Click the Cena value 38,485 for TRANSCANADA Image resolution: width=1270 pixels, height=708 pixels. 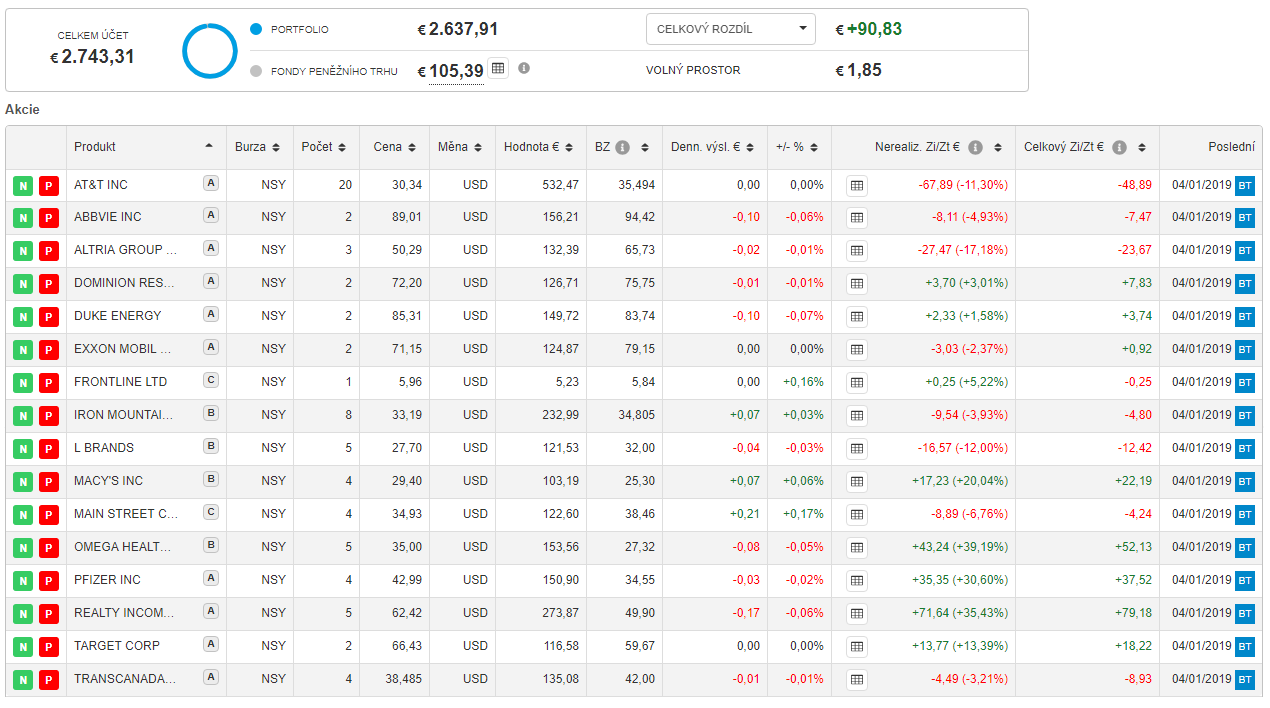pos(402,679)
